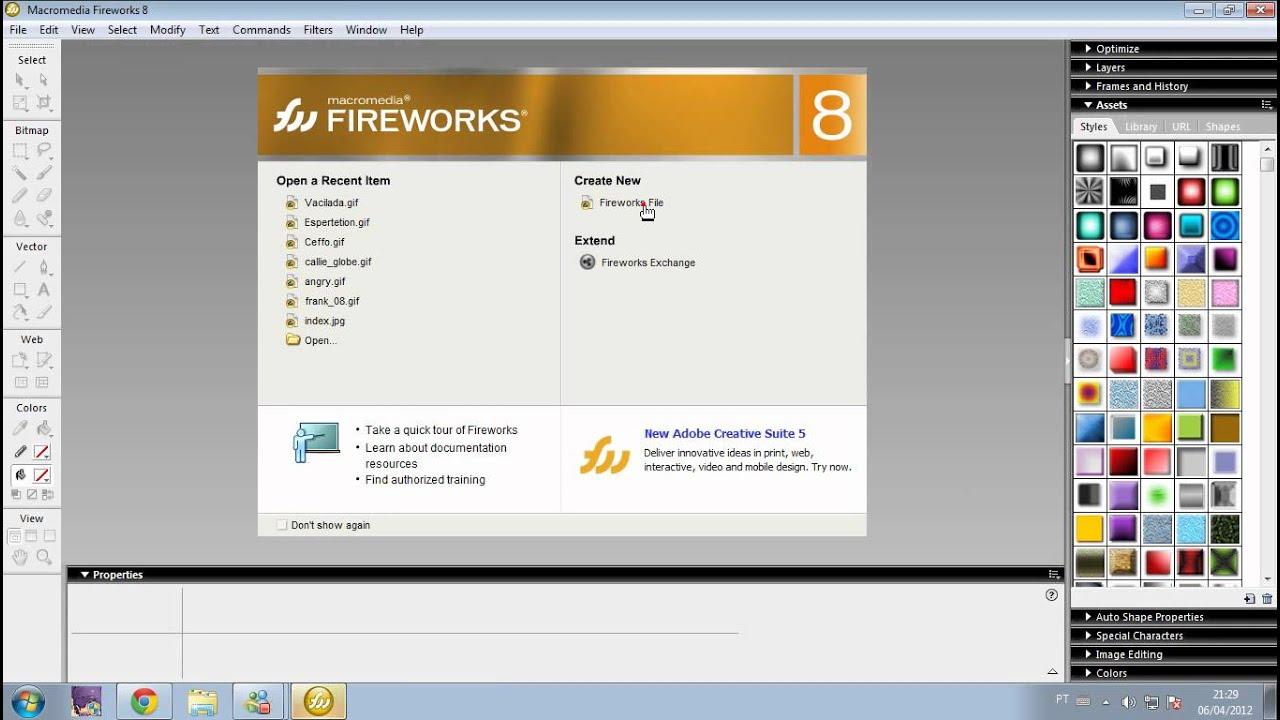This screenshot has height=720, width=1280.
Task: Expand the Frames and History panel
Action: [1141, 87]
